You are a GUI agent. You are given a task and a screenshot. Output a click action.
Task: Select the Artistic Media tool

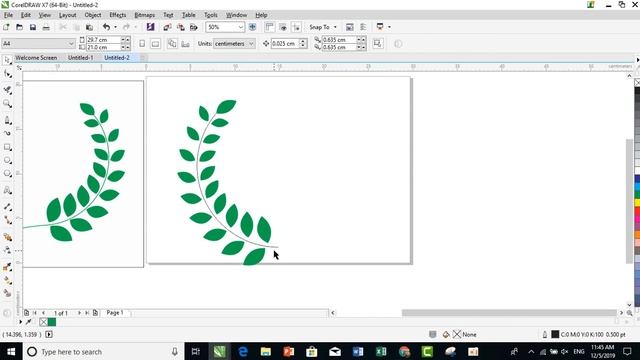point(7,133)
